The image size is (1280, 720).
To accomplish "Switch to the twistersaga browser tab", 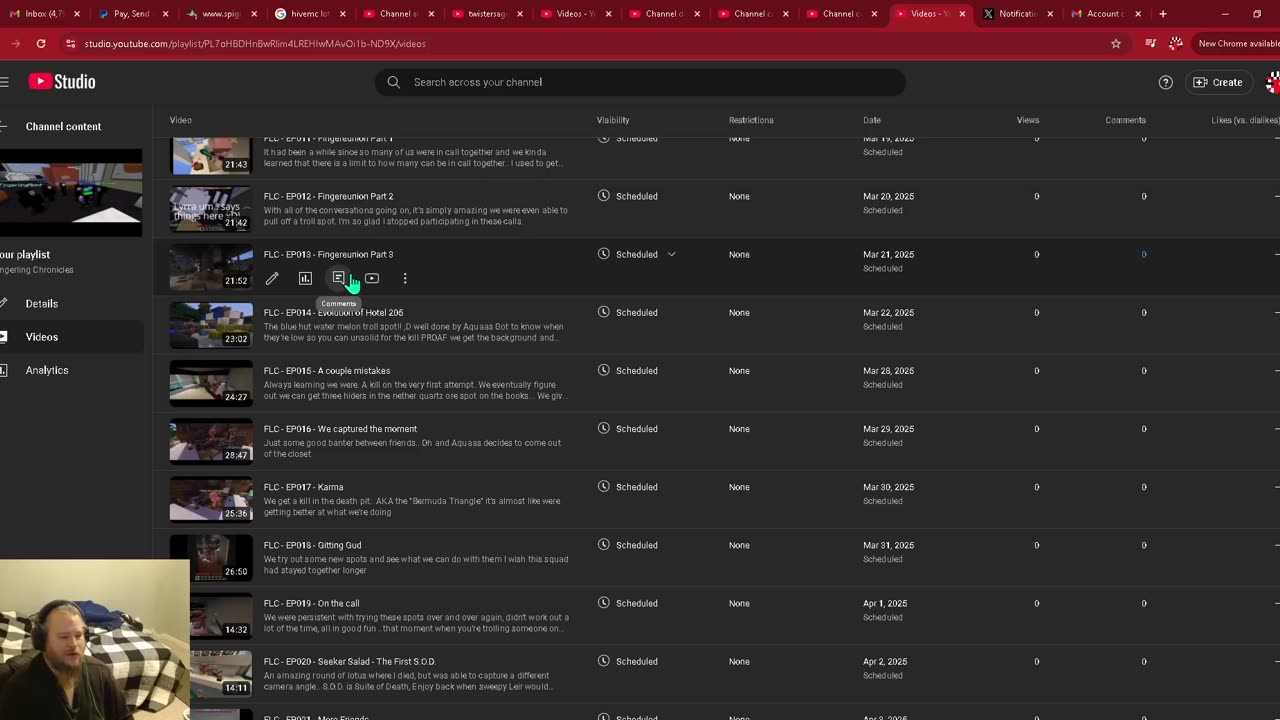I will point(485,14).
